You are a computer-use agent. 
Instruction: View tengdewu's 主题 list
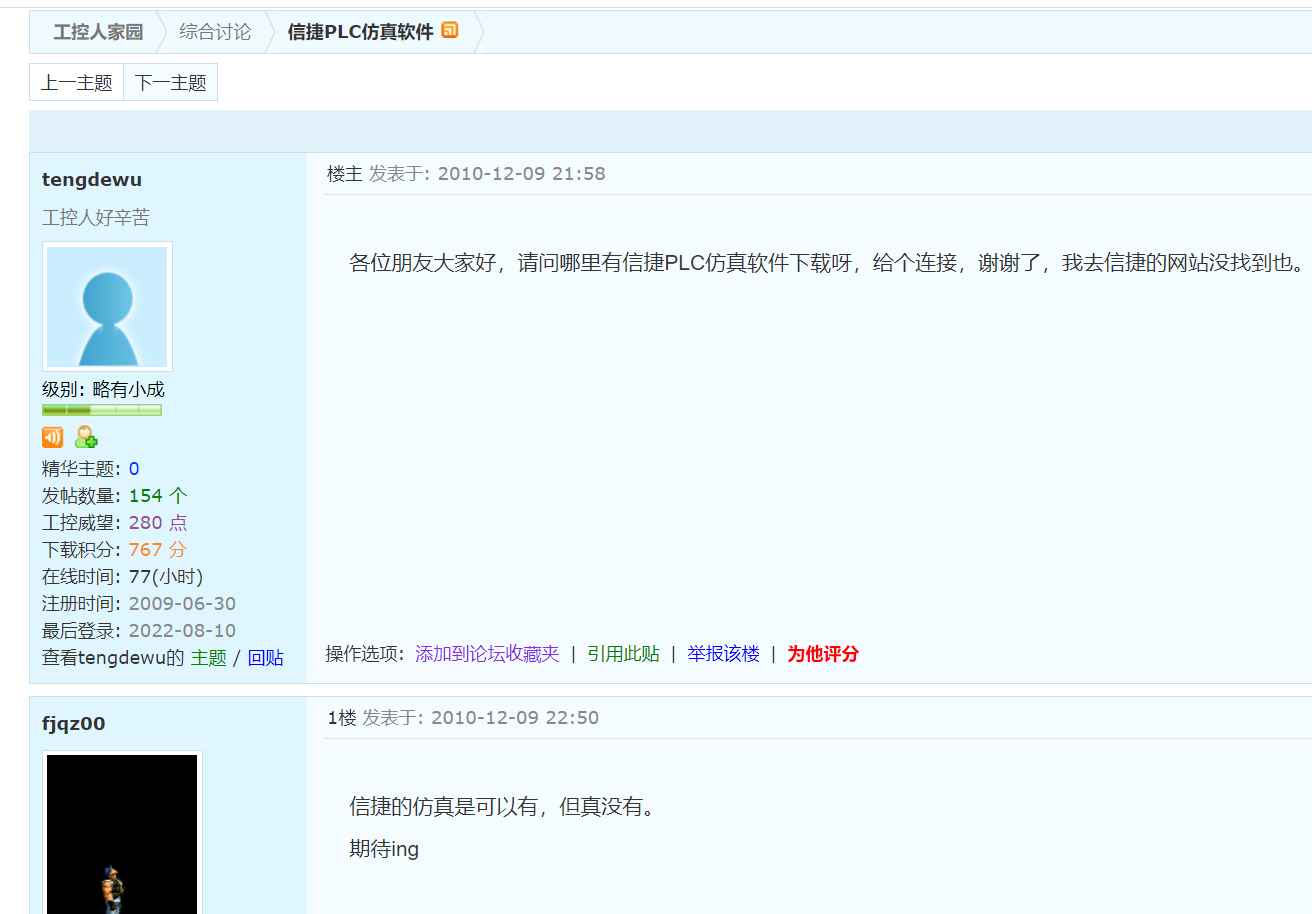208,658
